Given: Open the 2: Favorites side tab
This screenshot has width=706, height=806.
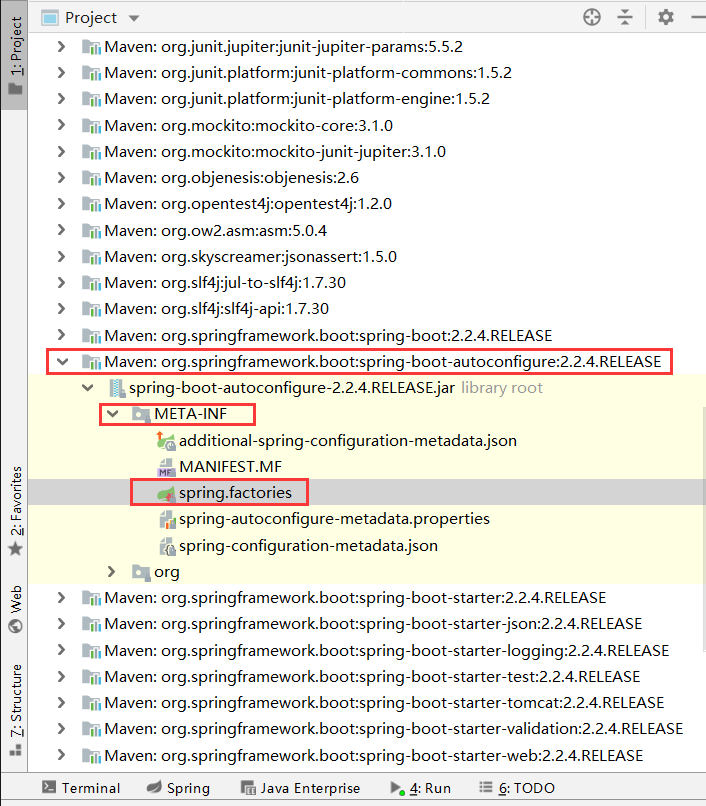Looking at the screenshot, I should point(16,510).
